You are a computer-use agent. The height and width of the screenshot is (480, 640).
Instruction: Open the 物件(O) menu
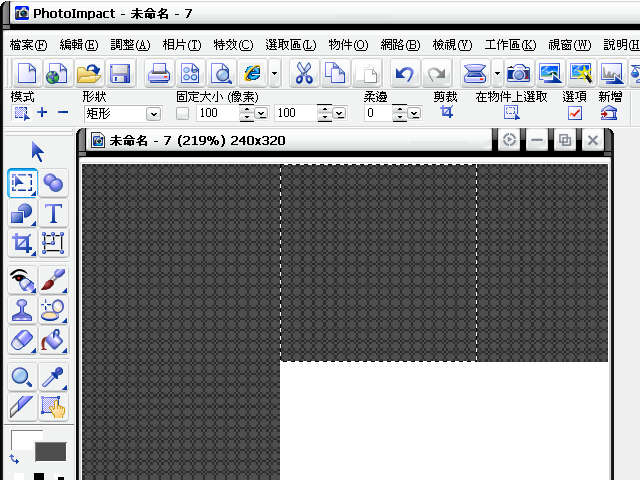[x=348, y=44]
